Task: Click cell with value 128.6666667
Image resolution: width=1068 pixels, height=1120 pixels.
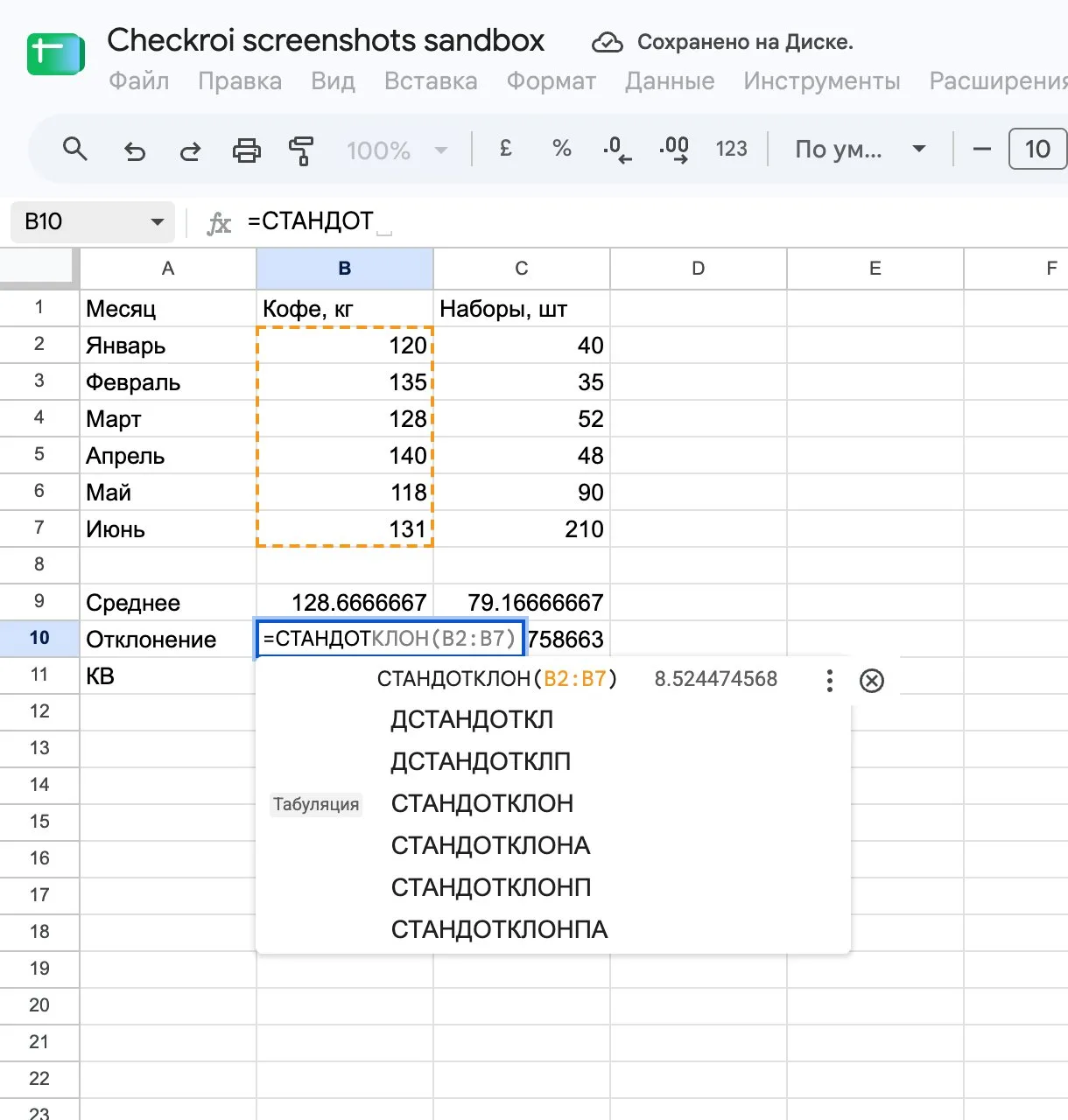Action: point(345,602)
